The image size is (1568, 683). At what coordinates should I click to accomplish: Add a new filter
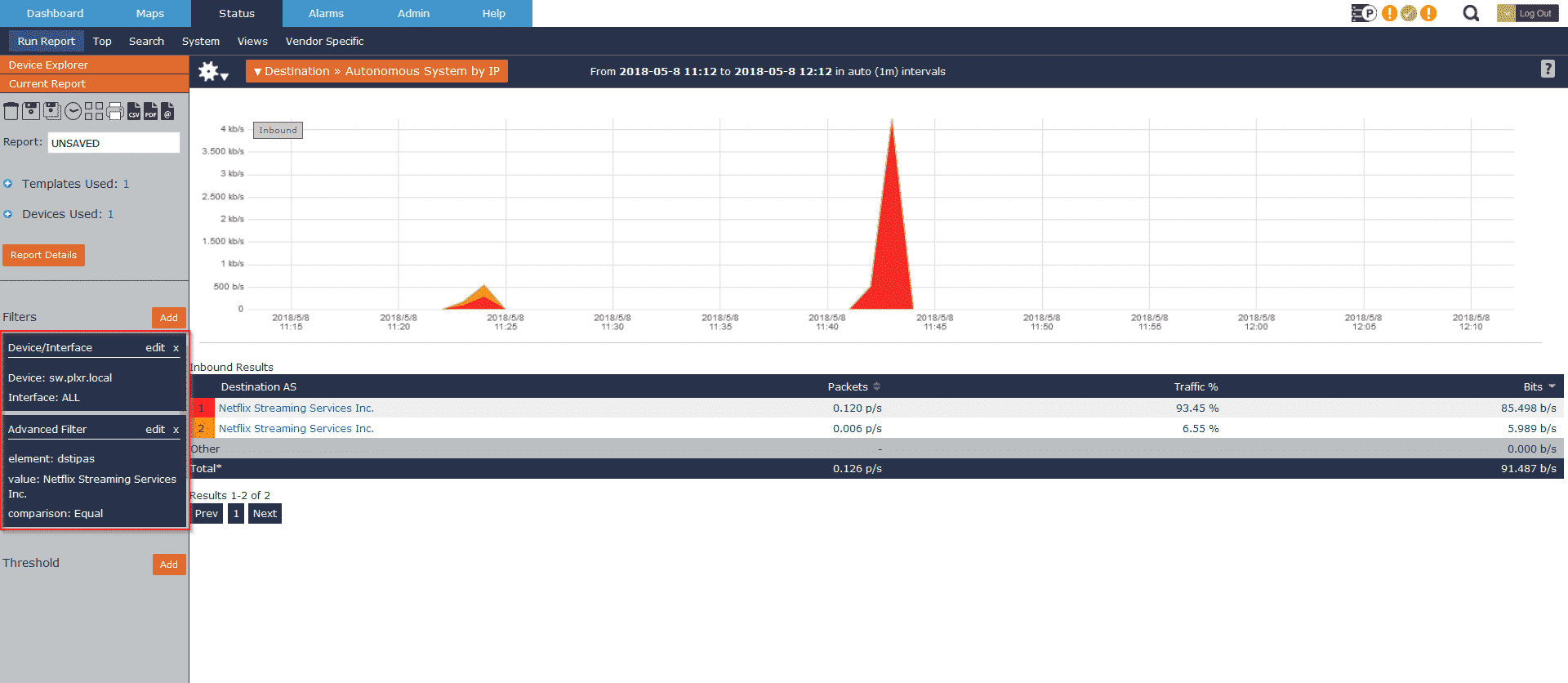tap(169, 318)
